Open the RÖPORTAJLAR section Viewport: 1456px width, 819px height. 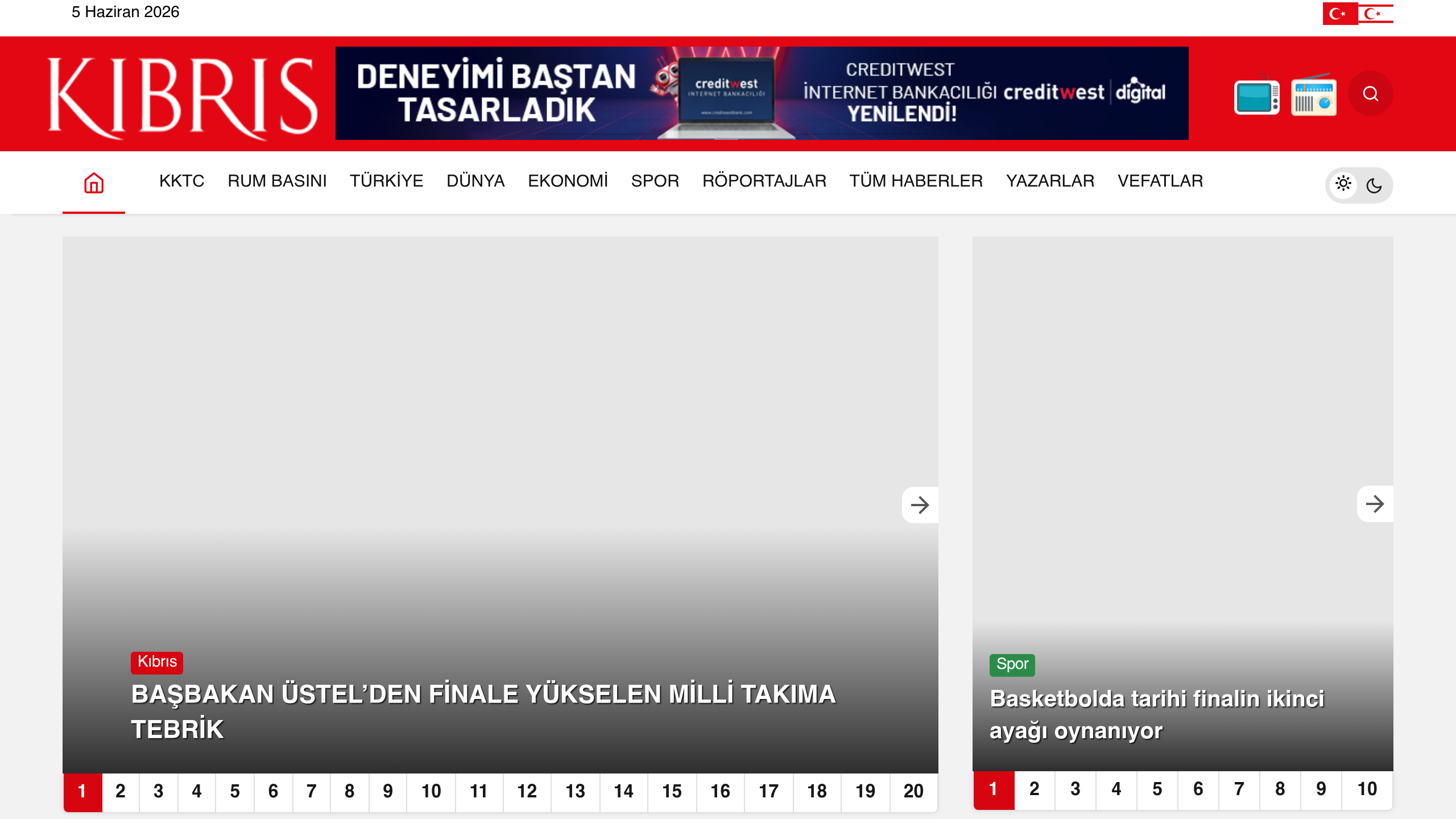coord(764,181)
